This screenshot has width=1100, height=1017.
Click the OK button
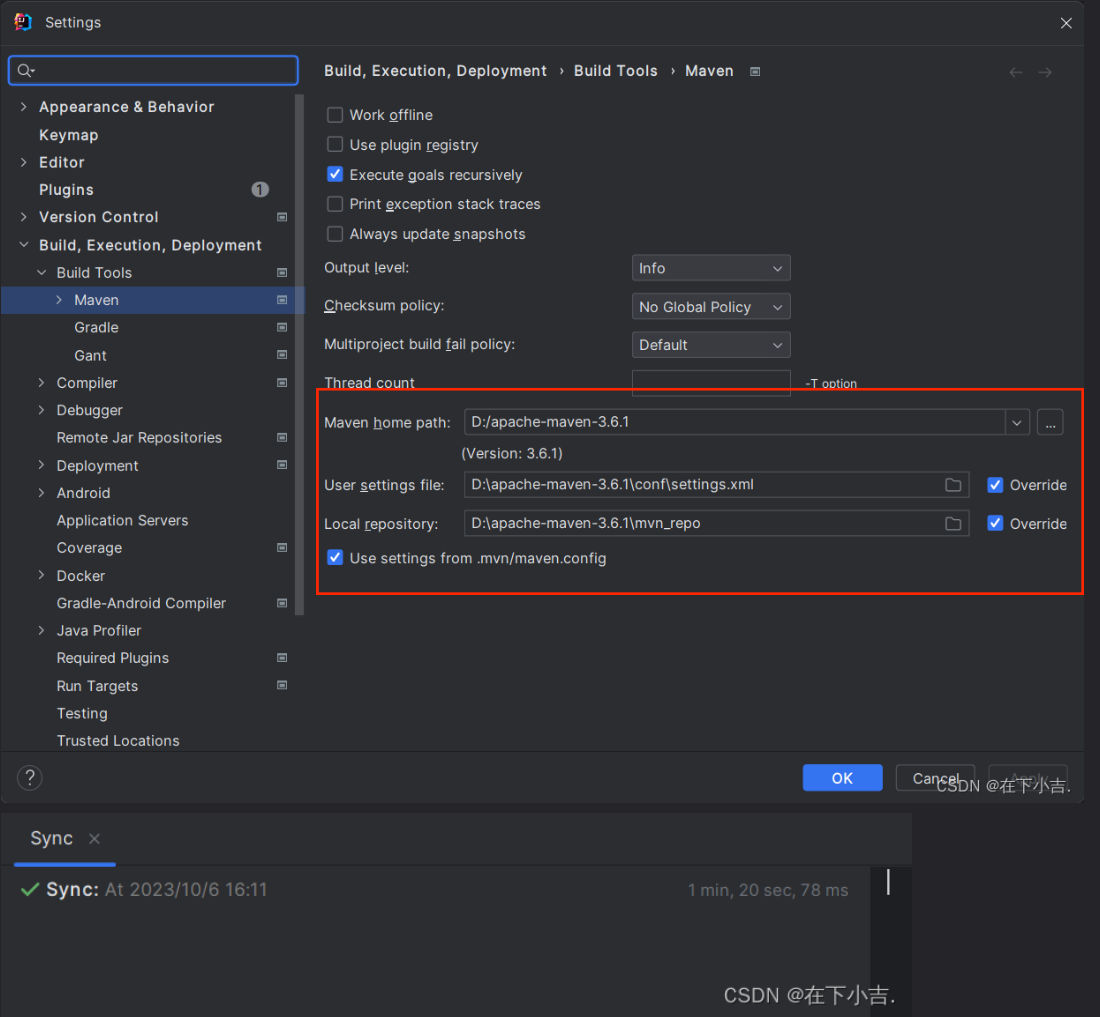coord(843,778)
